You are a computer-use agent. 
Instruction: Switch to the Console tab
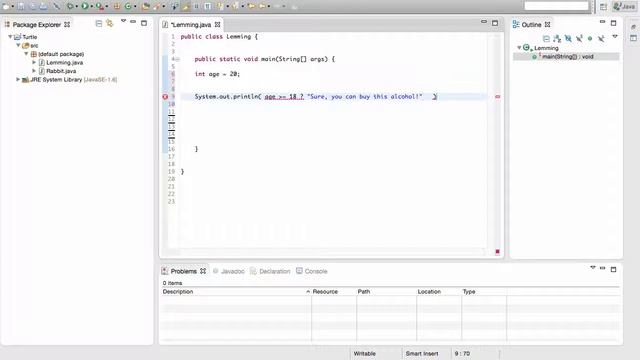pyautogui.click(x=312, y=271)
